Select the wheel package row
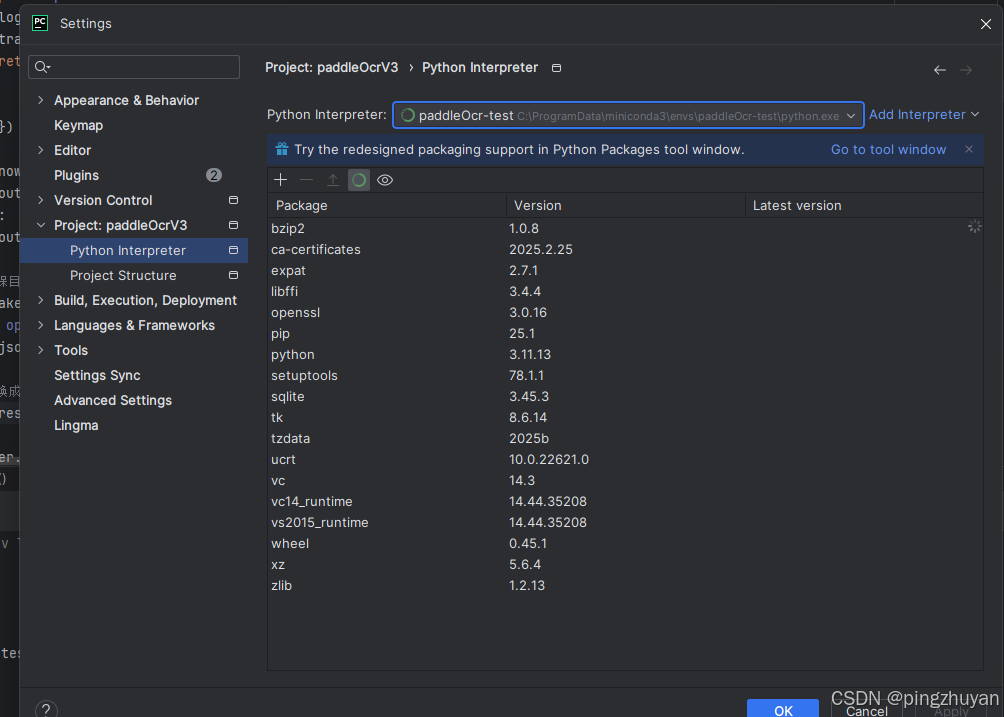Image resolution: width=1004 pixels, height=717 pixels. [625, 544]
